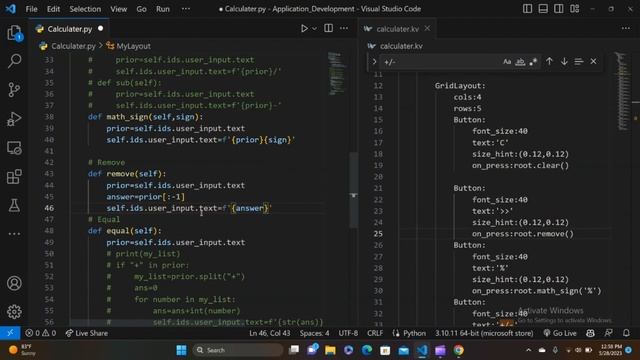640x360 pixels.
Task: Toggle the Primary Side Bar layout button
Action: click(x=527, y=9)
